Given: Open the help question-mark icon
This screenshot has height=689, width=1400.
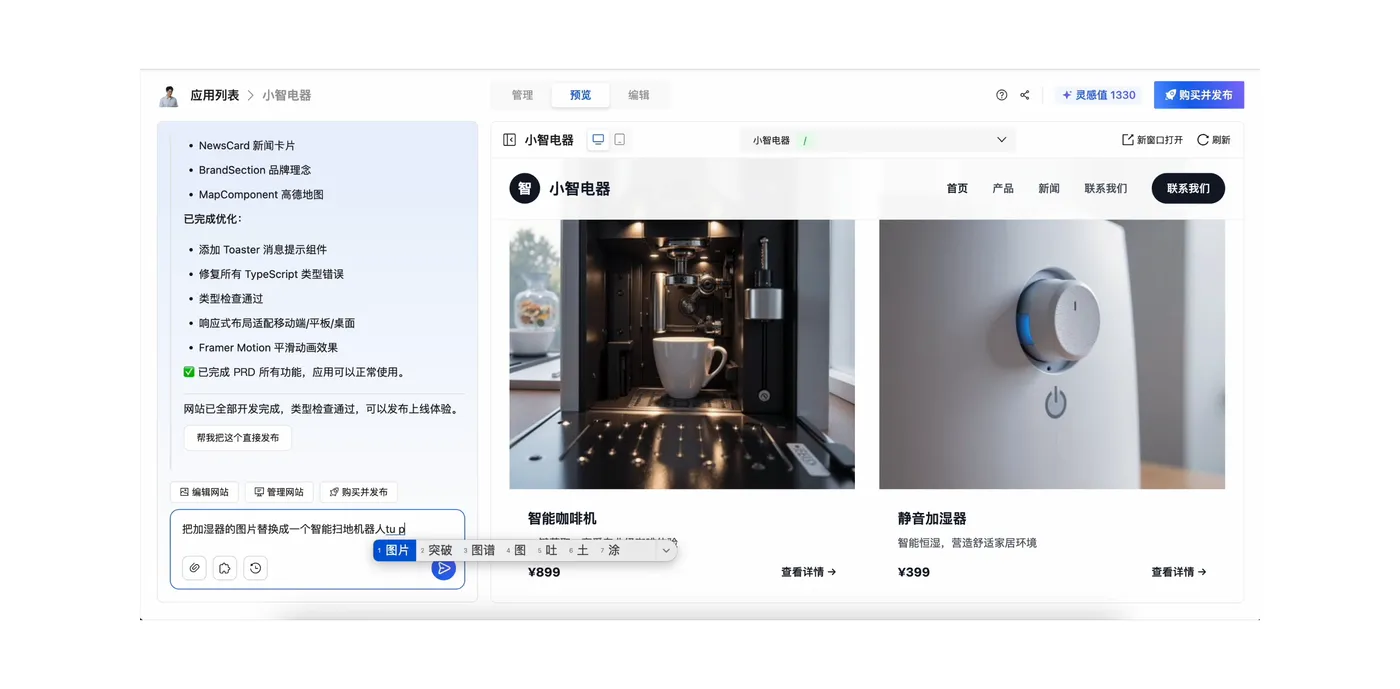Looking at the screenshot, I should click(x=1002, y=95).
